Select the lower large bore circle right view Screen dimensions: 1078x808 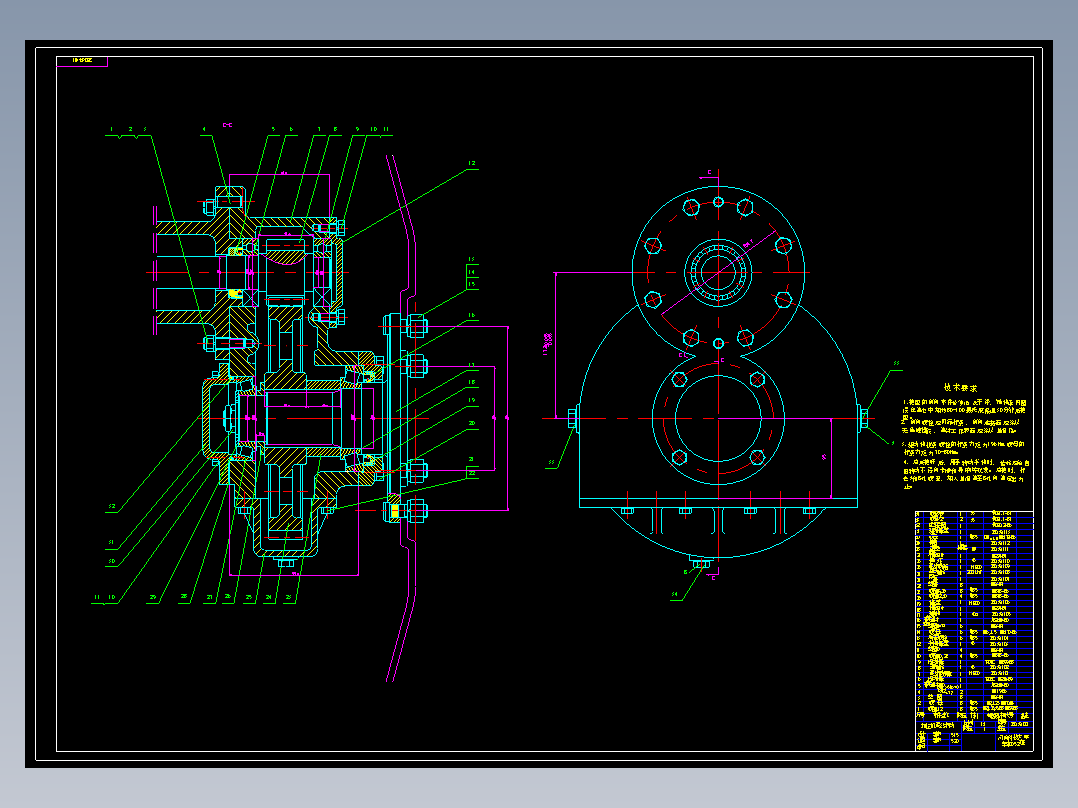click(x=716, y=420)
